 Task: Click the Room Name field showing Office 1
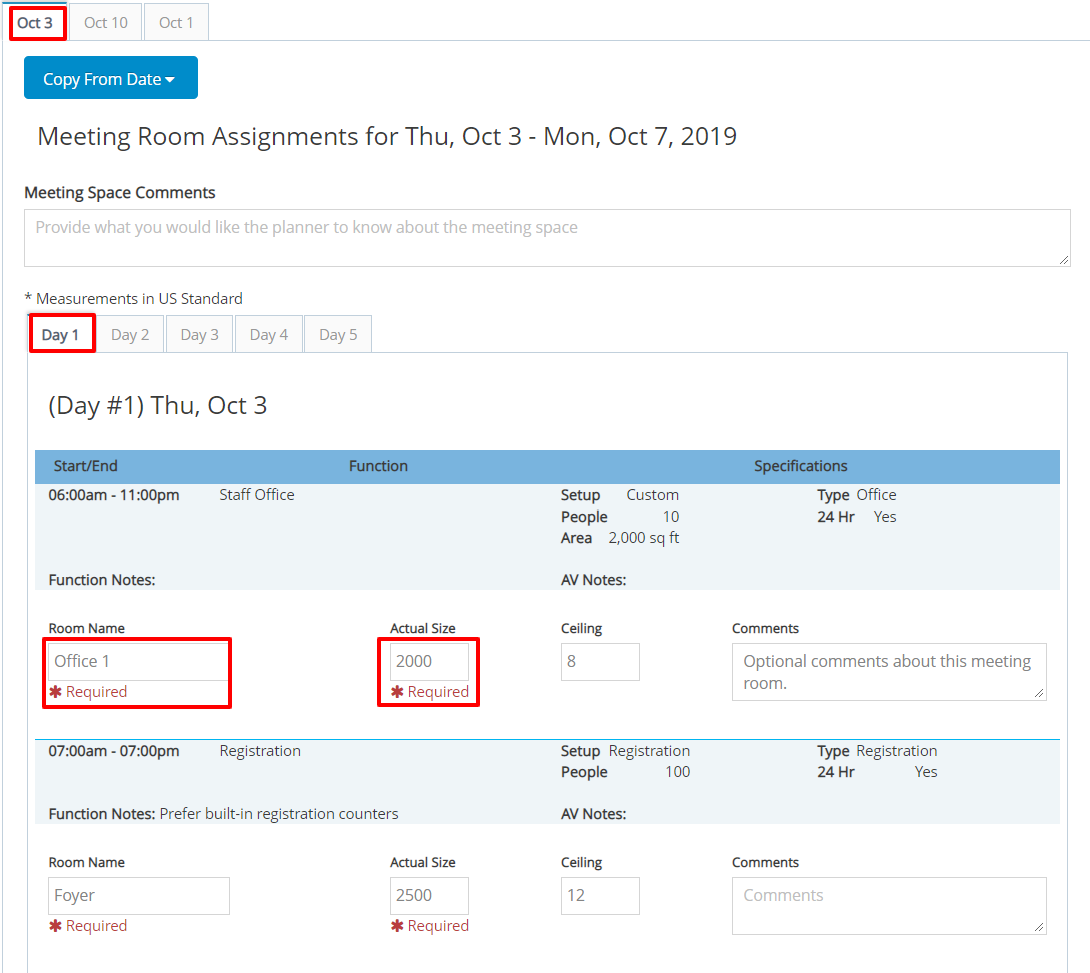pyautogui.click(x=138, y=661)
